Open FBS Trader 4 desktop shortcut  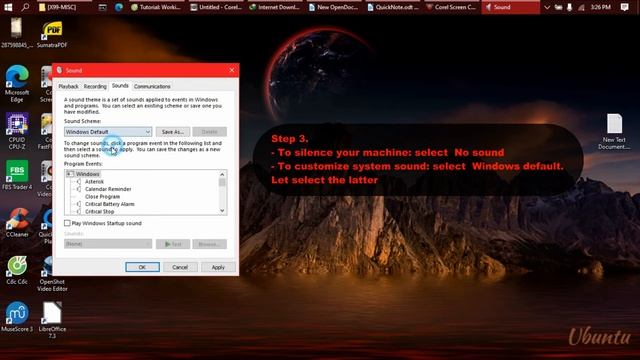(17, 175)
